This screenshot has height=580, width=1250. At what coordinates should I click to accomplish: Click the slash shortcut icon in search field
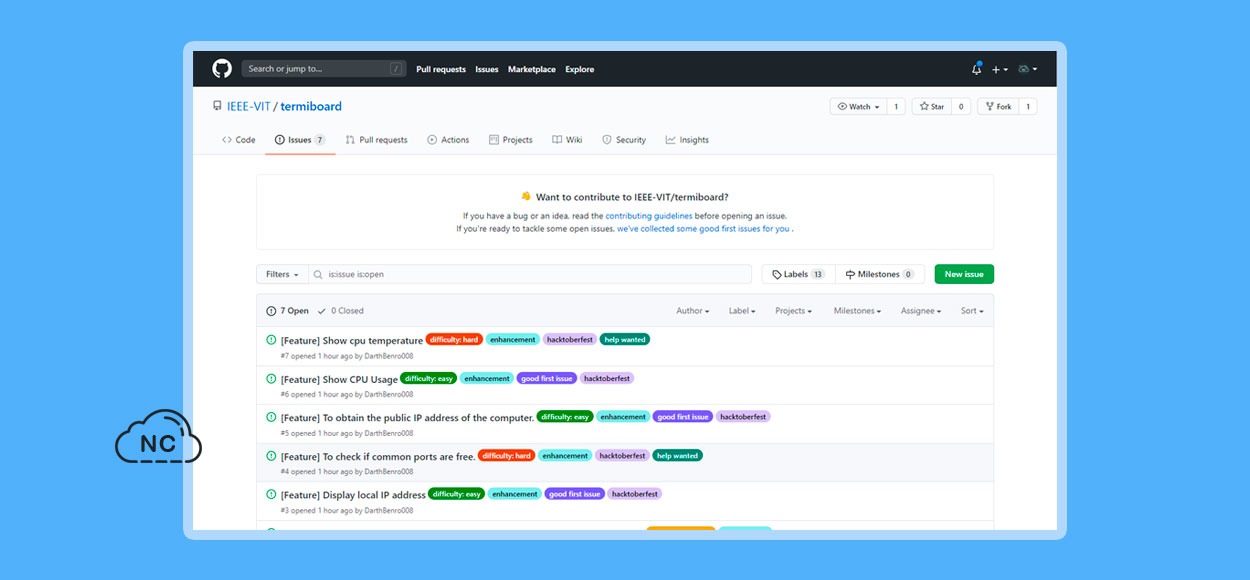397,69
